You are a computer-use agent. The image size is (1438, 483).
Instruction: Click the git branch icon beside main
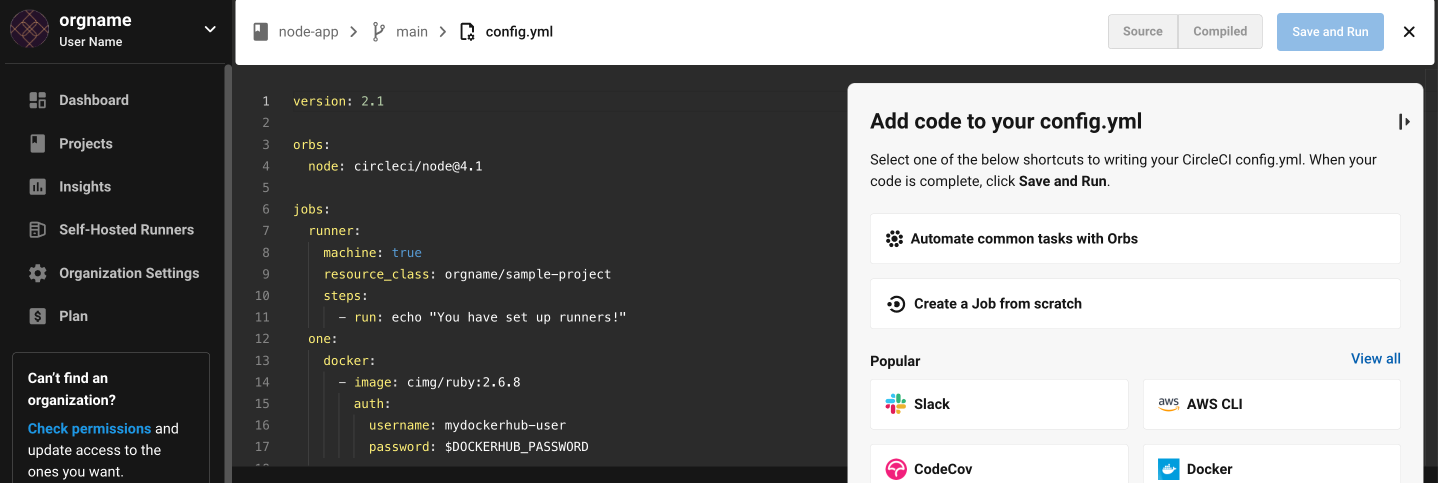[x=379, y=32]
